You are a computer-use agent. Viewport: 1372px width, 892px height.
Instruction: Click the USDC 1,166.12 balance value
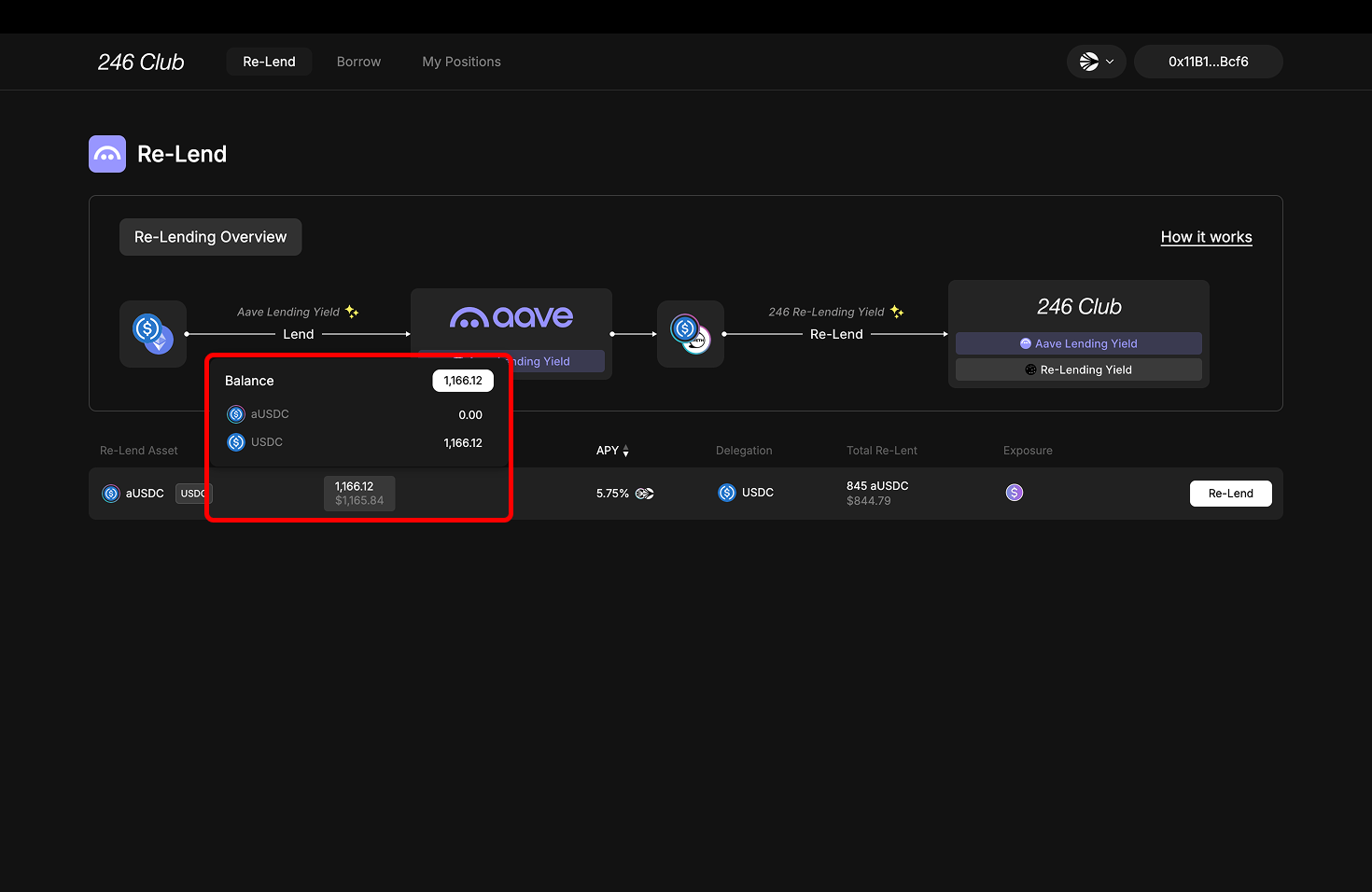463,443
